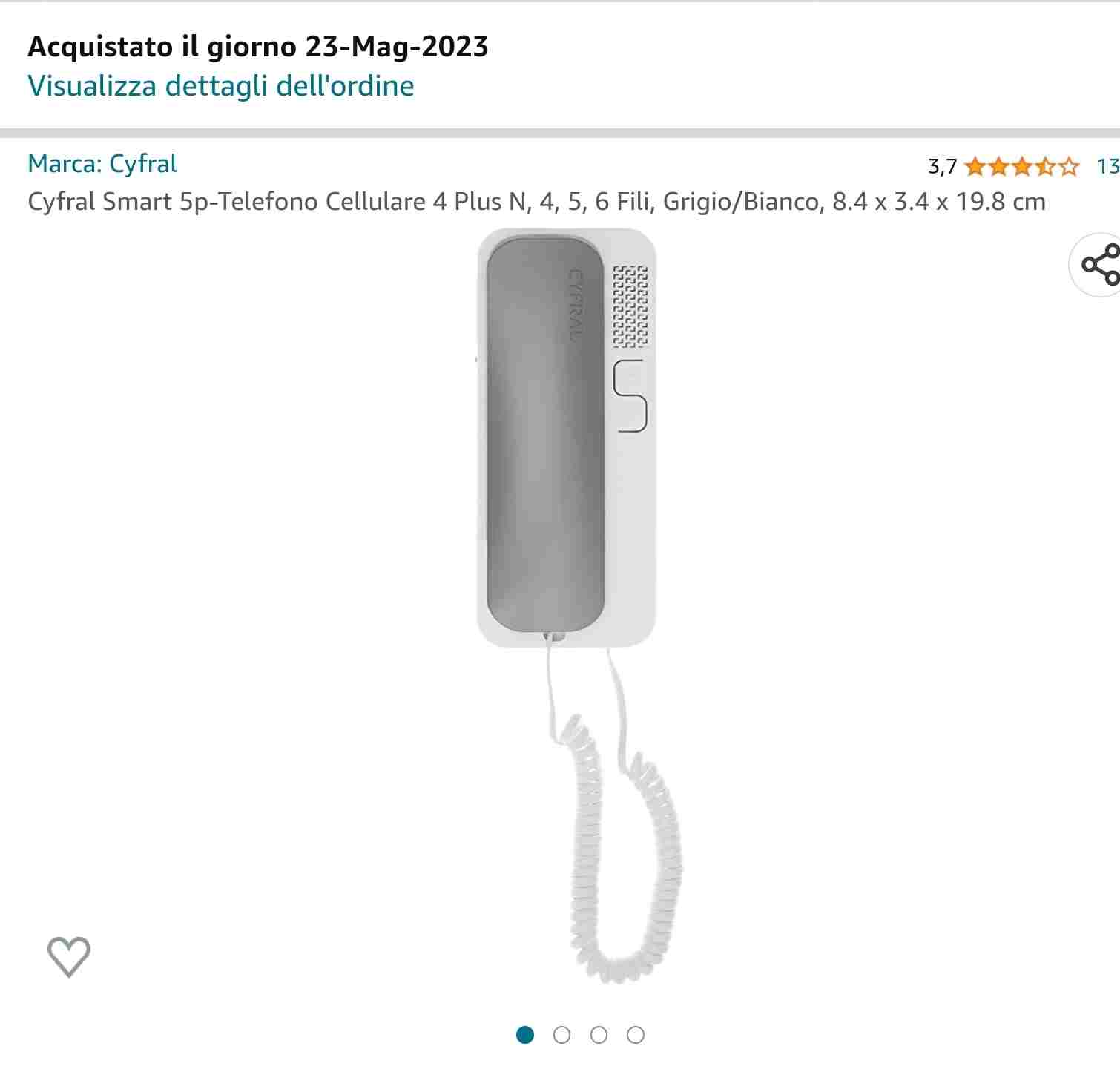Switch to the third image carousel dot
1120x1072 pixels.
coord(599,1035)
